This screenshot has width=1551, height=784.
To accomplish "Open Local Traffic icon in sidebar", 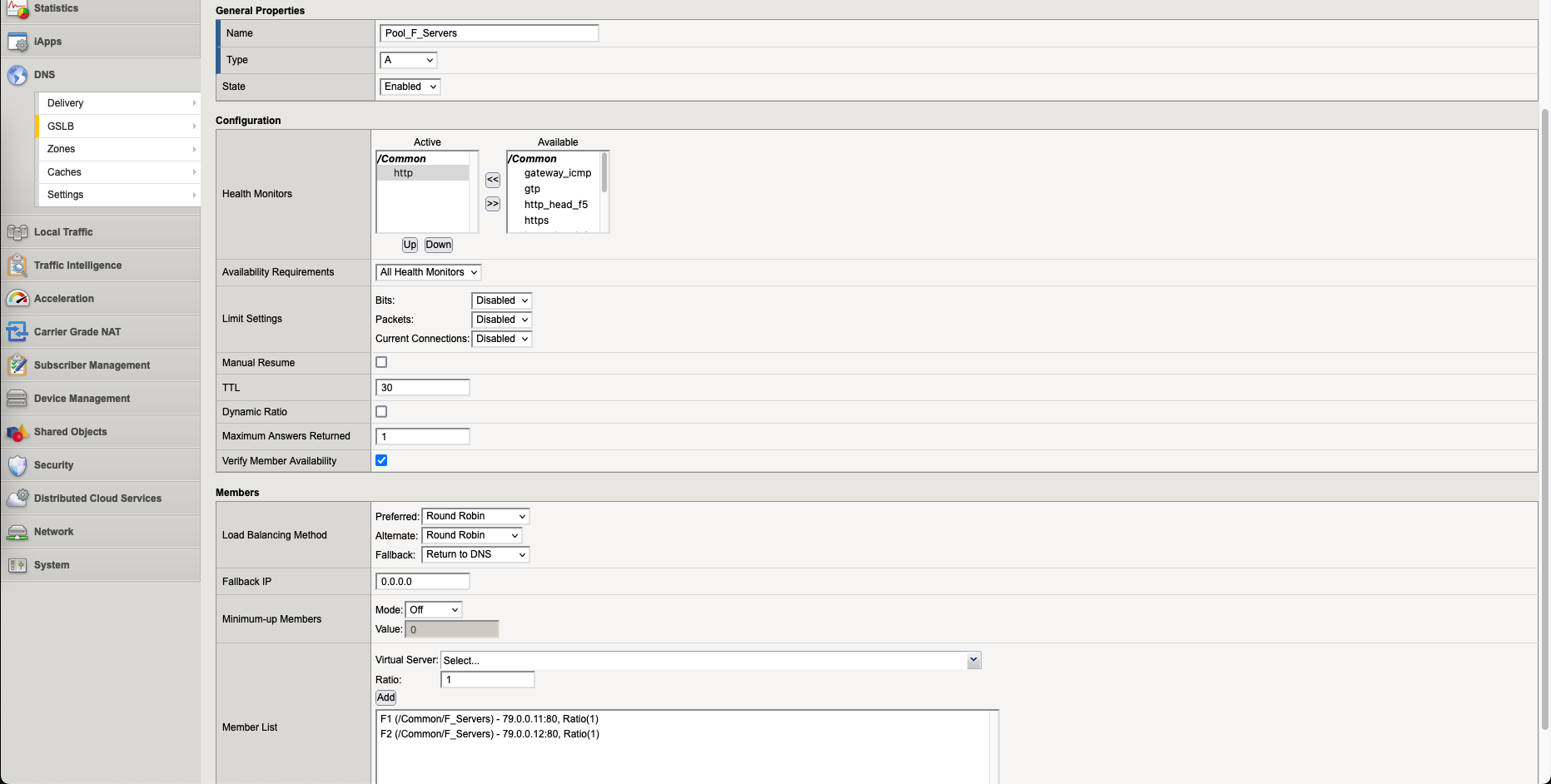I will pyautogui.click(x=17, y=232).
